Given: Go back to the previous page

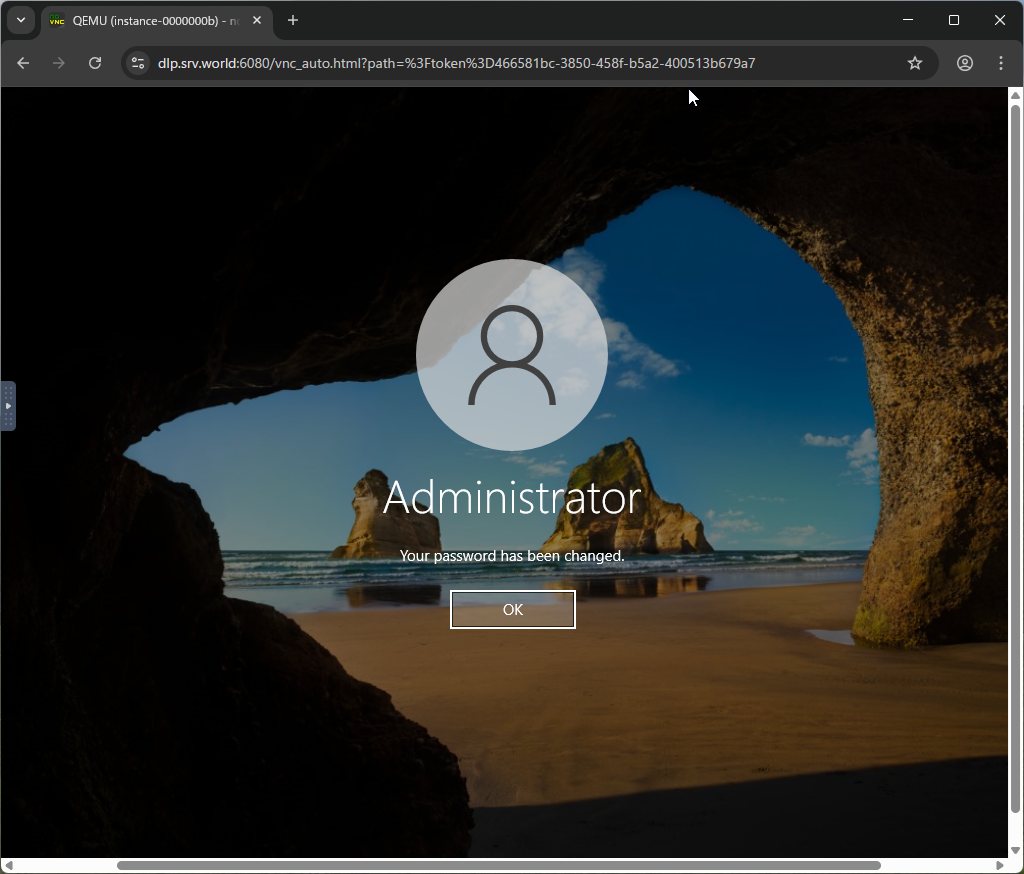Looking at the screenshot, I should tap(23, 63).
